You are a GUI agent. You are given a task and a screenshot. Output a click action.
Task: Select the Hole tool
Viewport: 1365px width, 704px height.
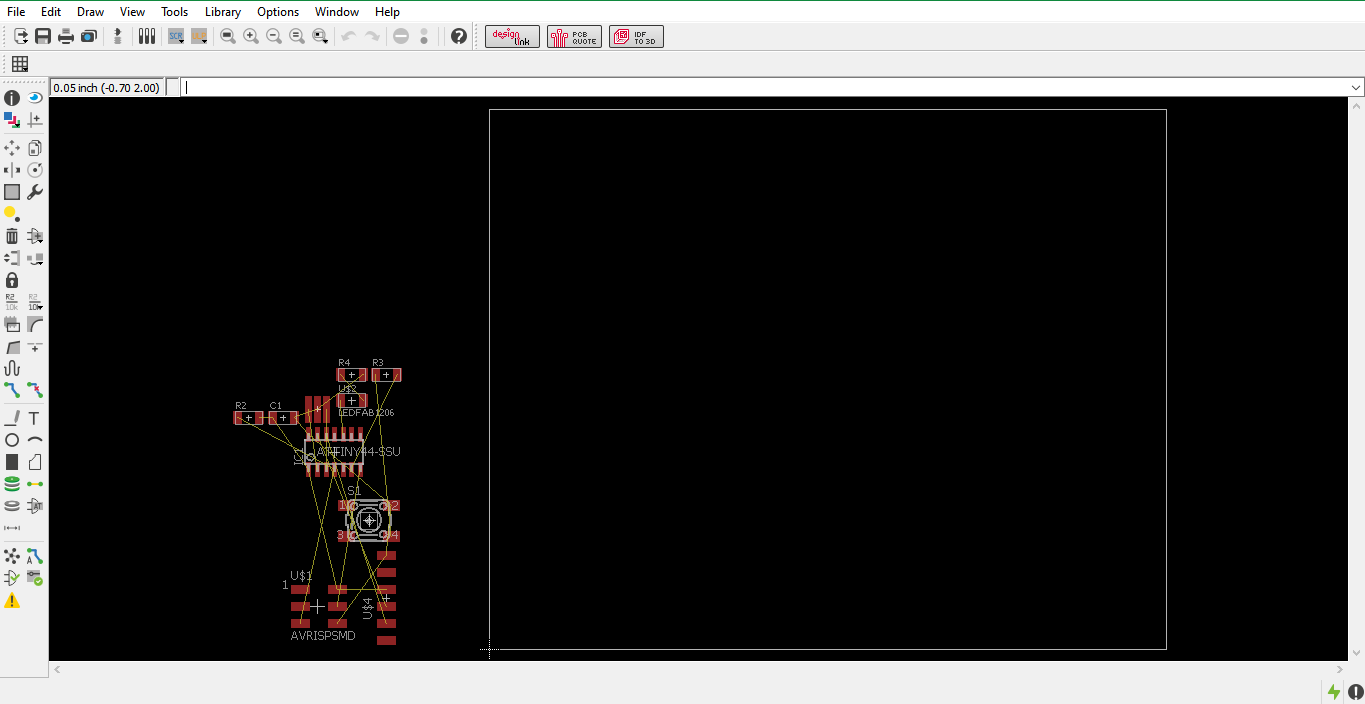click(x=12, y=506)
